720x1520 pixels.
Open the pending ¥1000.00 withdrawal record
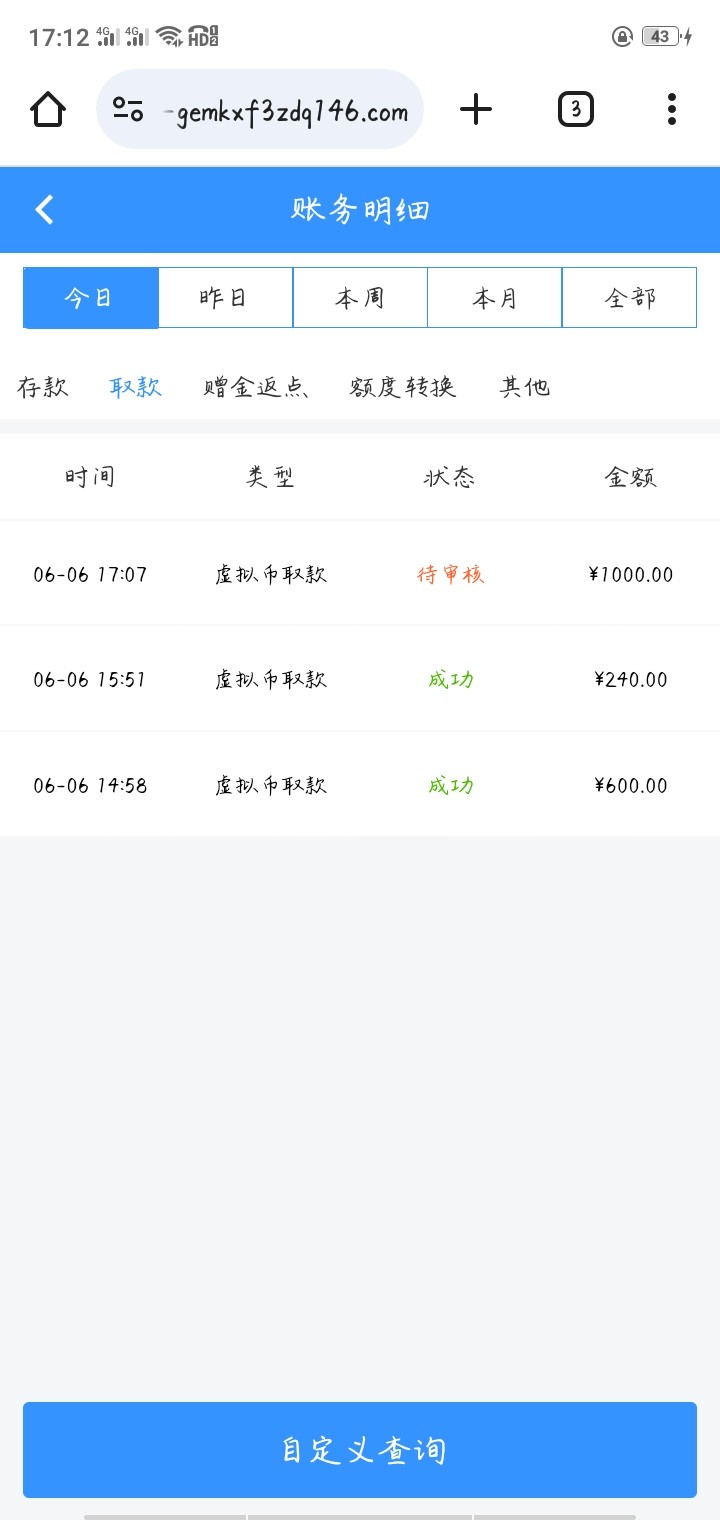(x=360, y=574)
